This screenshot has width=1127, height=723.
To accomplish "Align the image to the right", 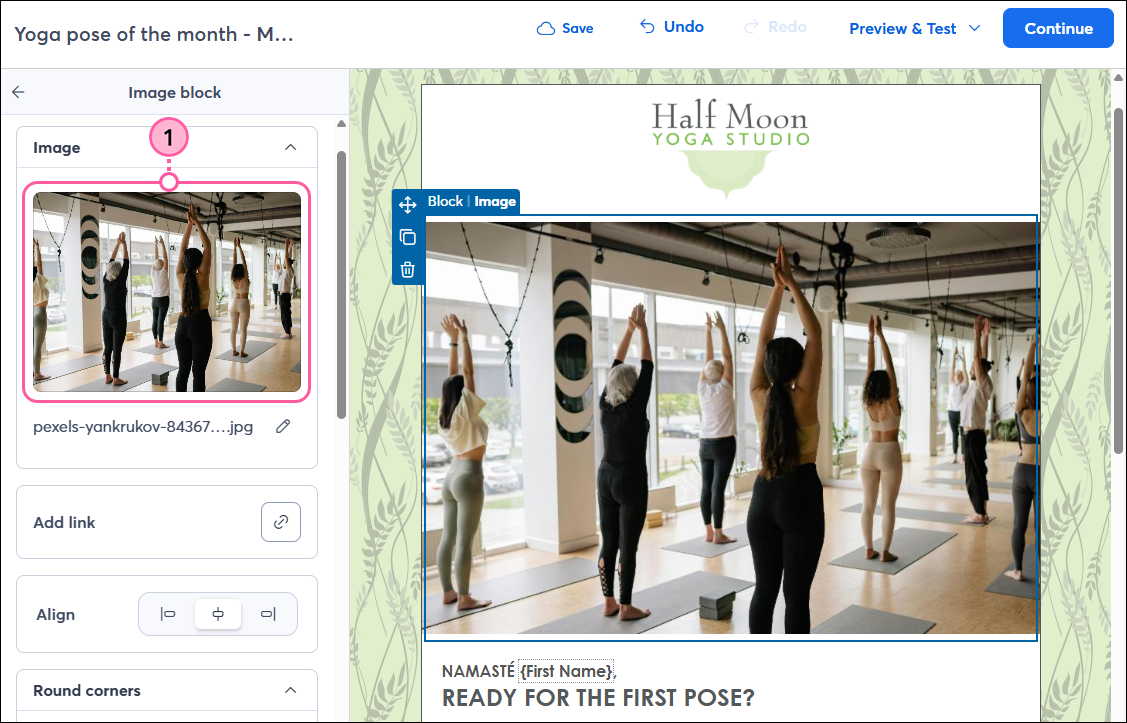I will (x=268, y=614).
